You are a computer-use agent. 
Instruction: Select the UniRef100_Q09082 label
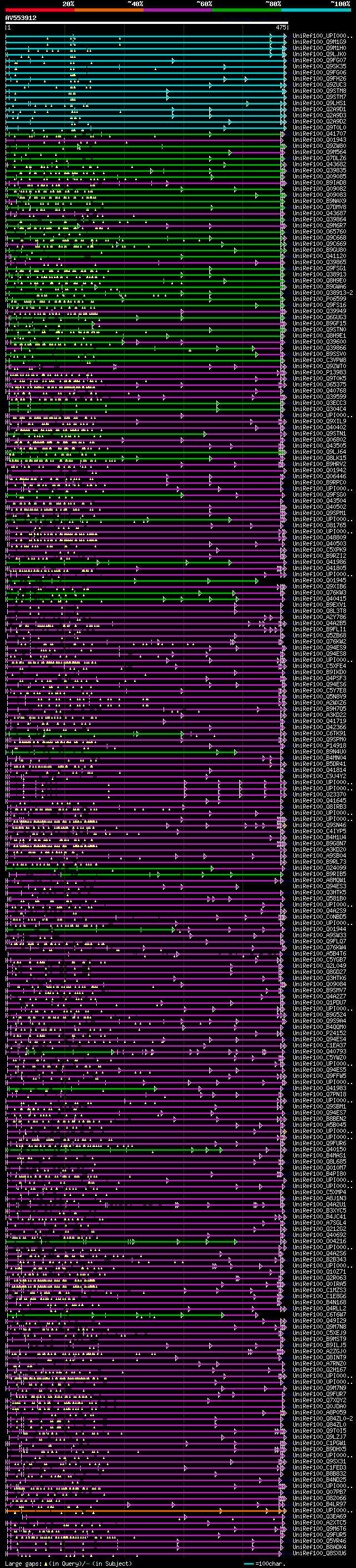[x=319, y=189]
